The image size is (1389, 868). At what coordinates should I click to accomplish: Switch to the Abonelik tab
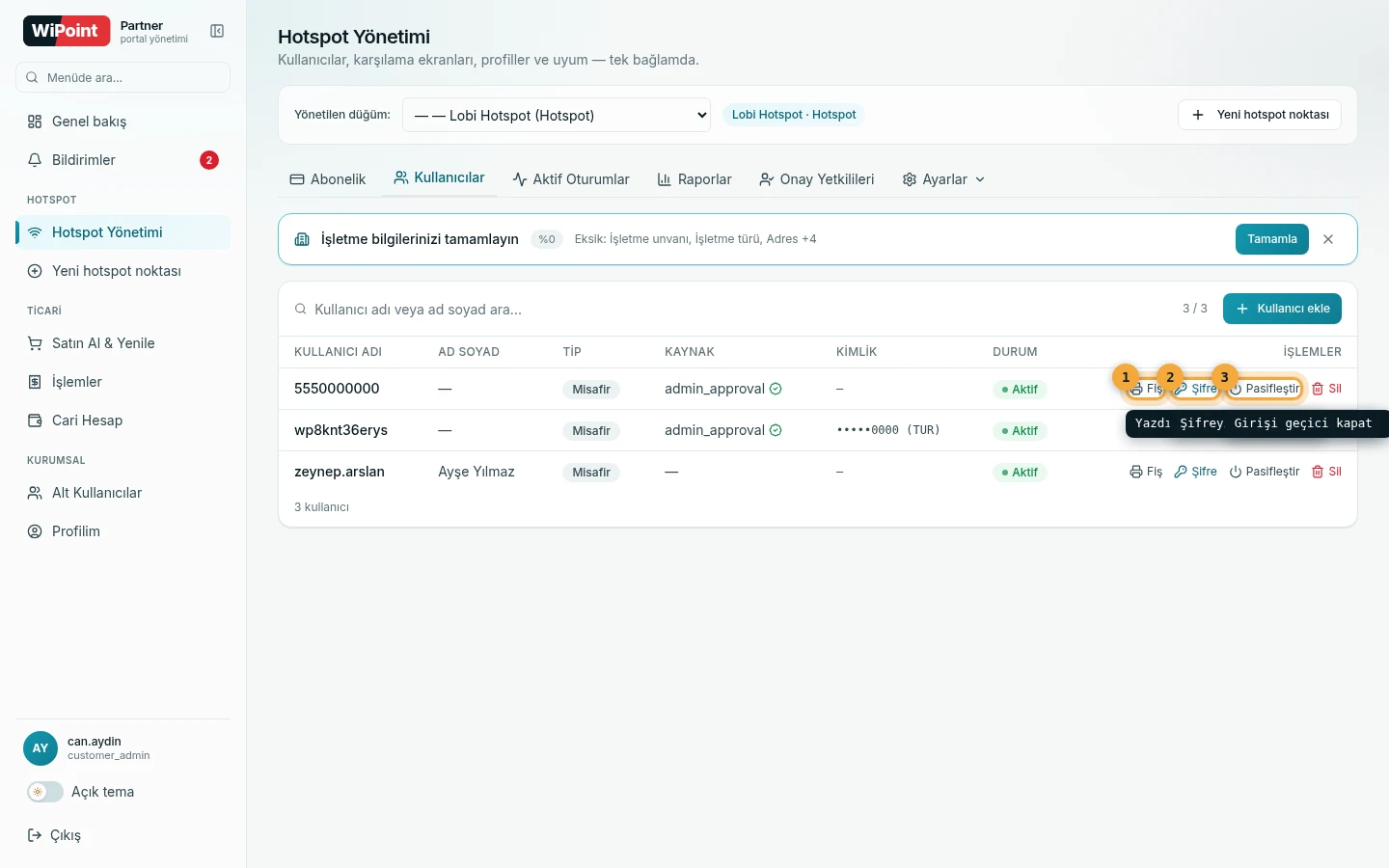(x=328, y=179)
